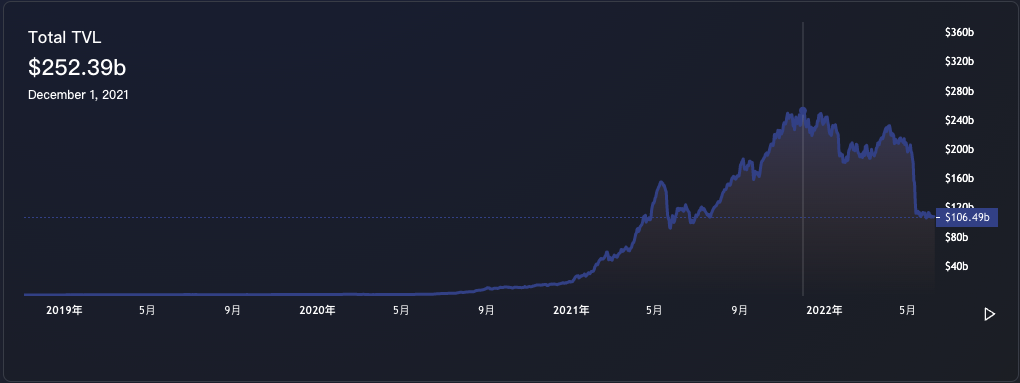The height and width of the screenshot is (383, 1020).
Task: Click the play triangle icon beside the chart
Action: (x=989, y=315)
